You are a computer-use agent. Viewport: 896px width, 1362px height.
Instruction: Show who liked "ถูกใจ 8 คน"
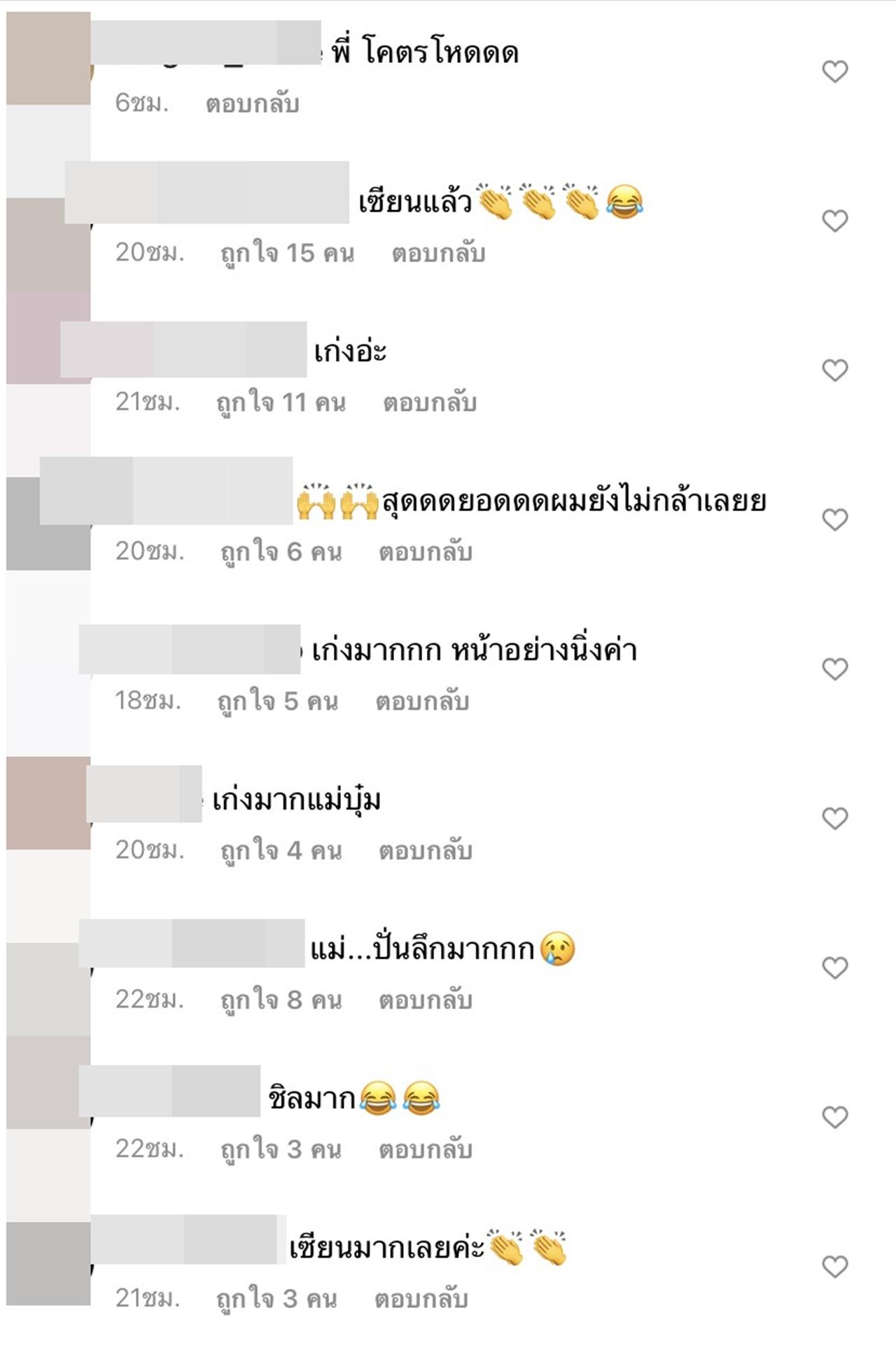pyautogui.click(x=281, y=1000)
